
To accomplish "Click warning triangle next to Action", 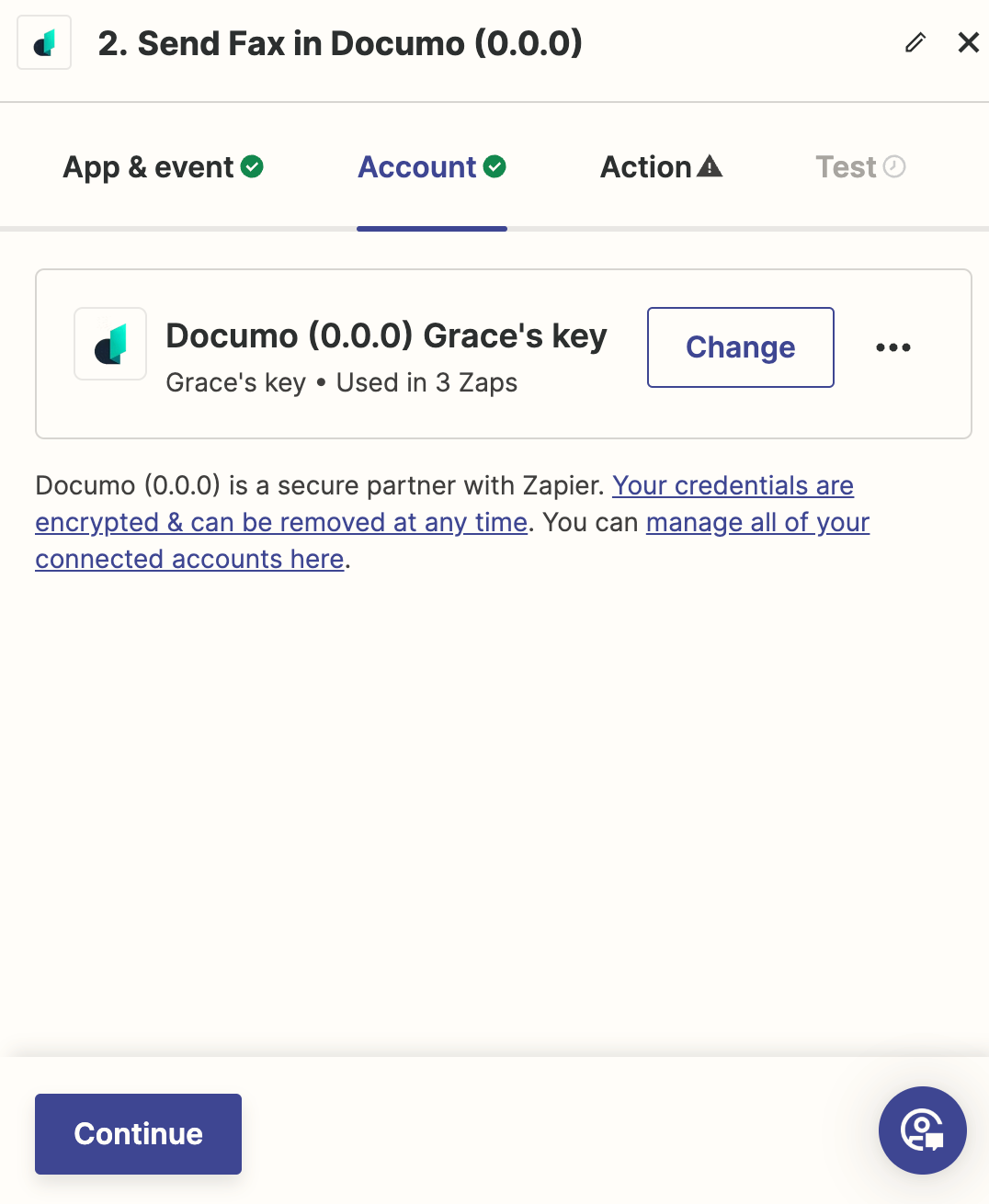I will 710,166.
